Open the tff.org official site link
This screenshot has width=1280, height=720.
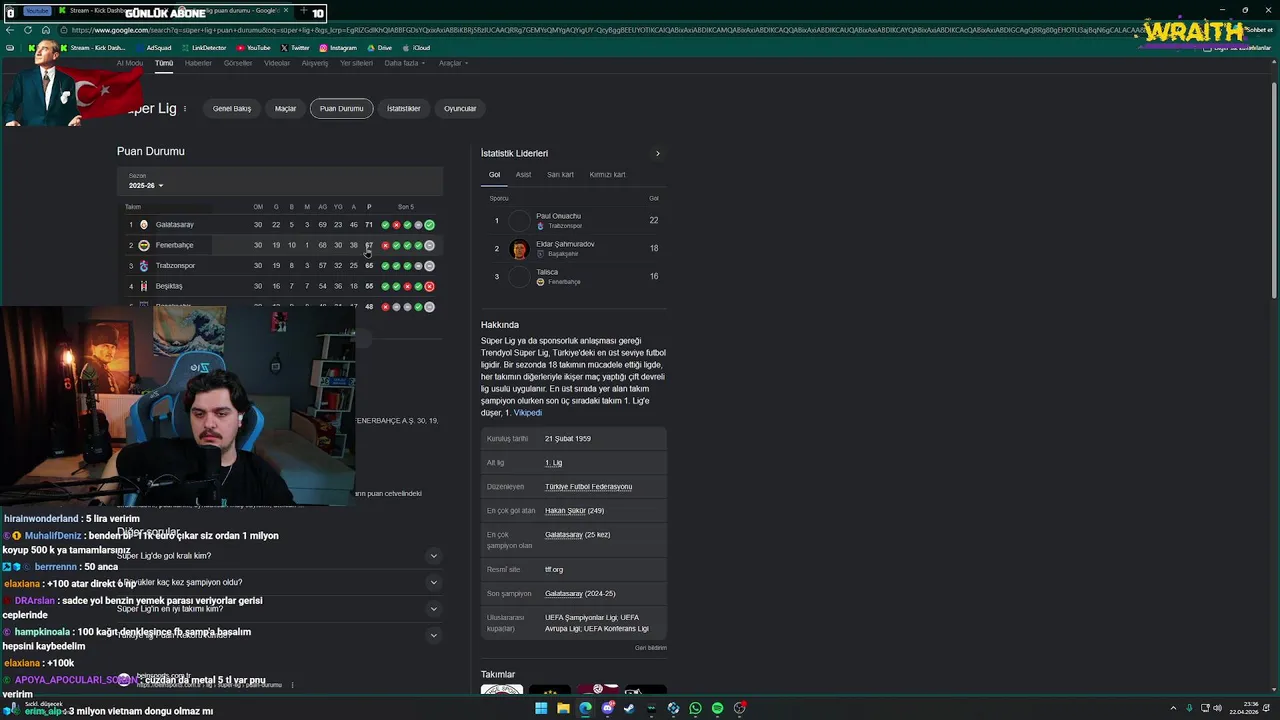point(554,570)
